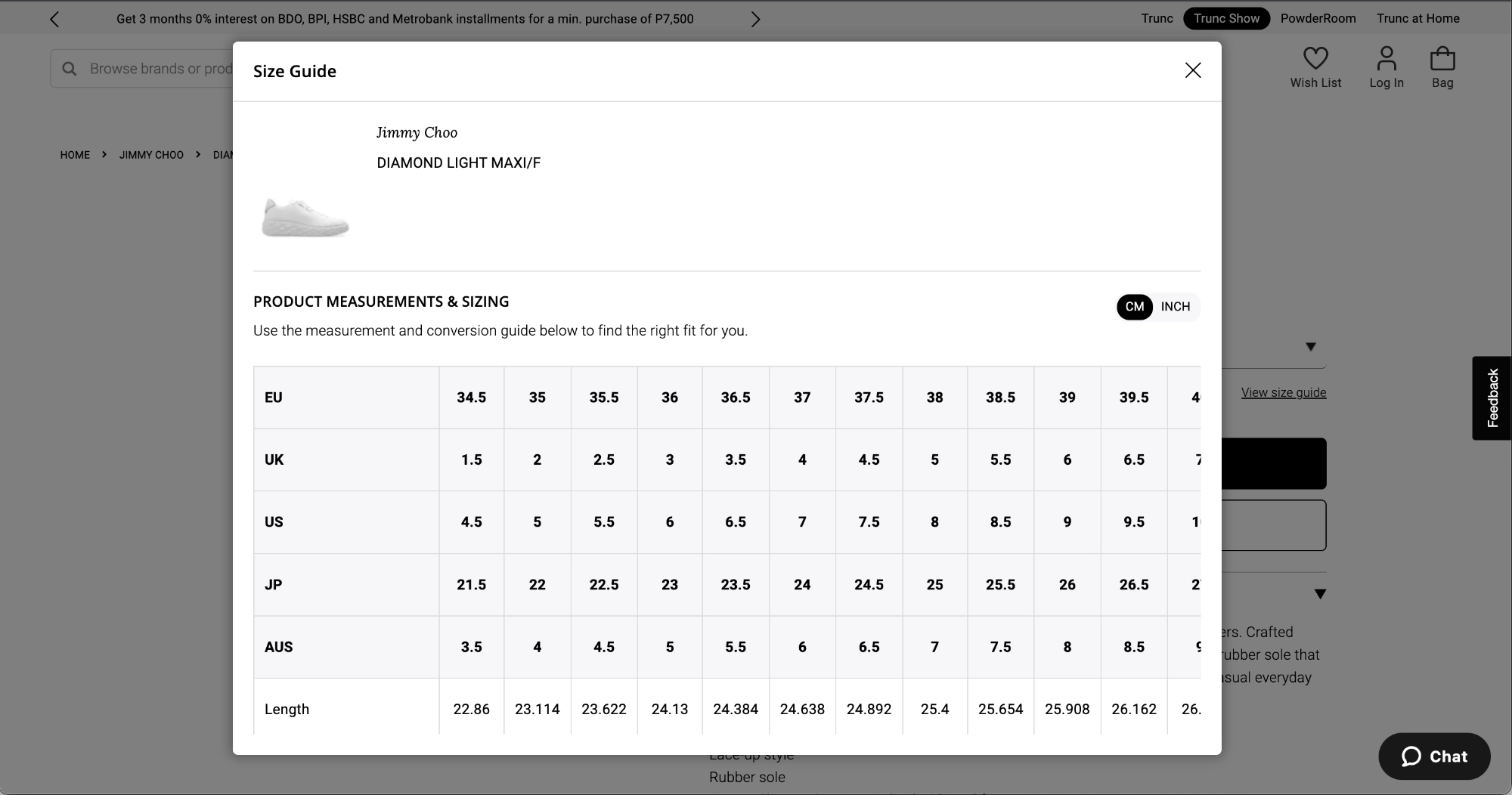Close the Size Guide dialog
Image resolution: width=1512 pixels, height=795 pixels.
(x=1193, y=70)
